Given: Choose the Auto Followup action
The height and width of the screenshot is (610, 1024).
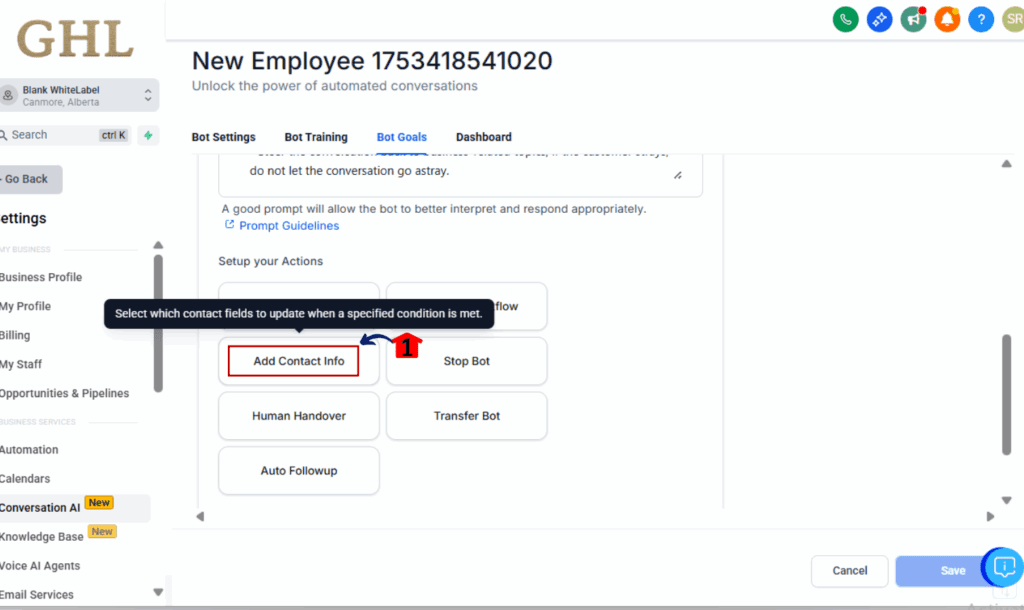Looking at the screenshot, I should click(299, 471).
